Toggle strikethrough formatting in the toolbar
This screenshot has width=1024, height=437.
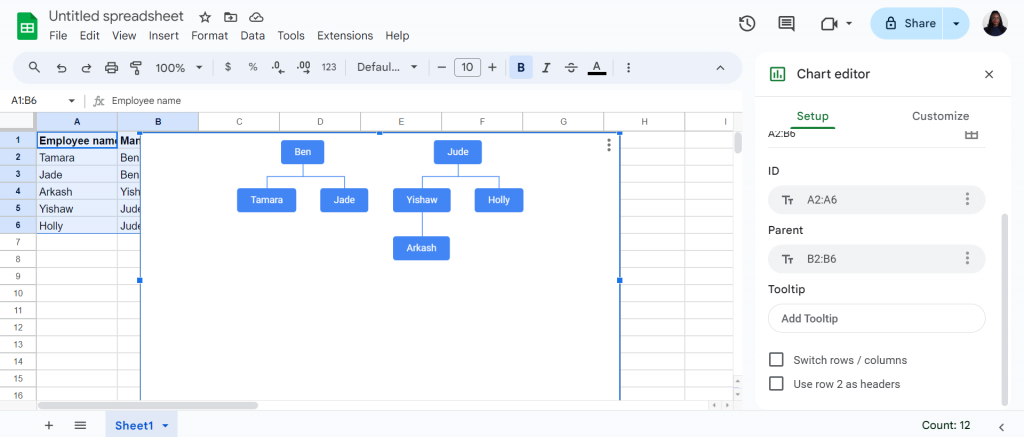point(571,67)
